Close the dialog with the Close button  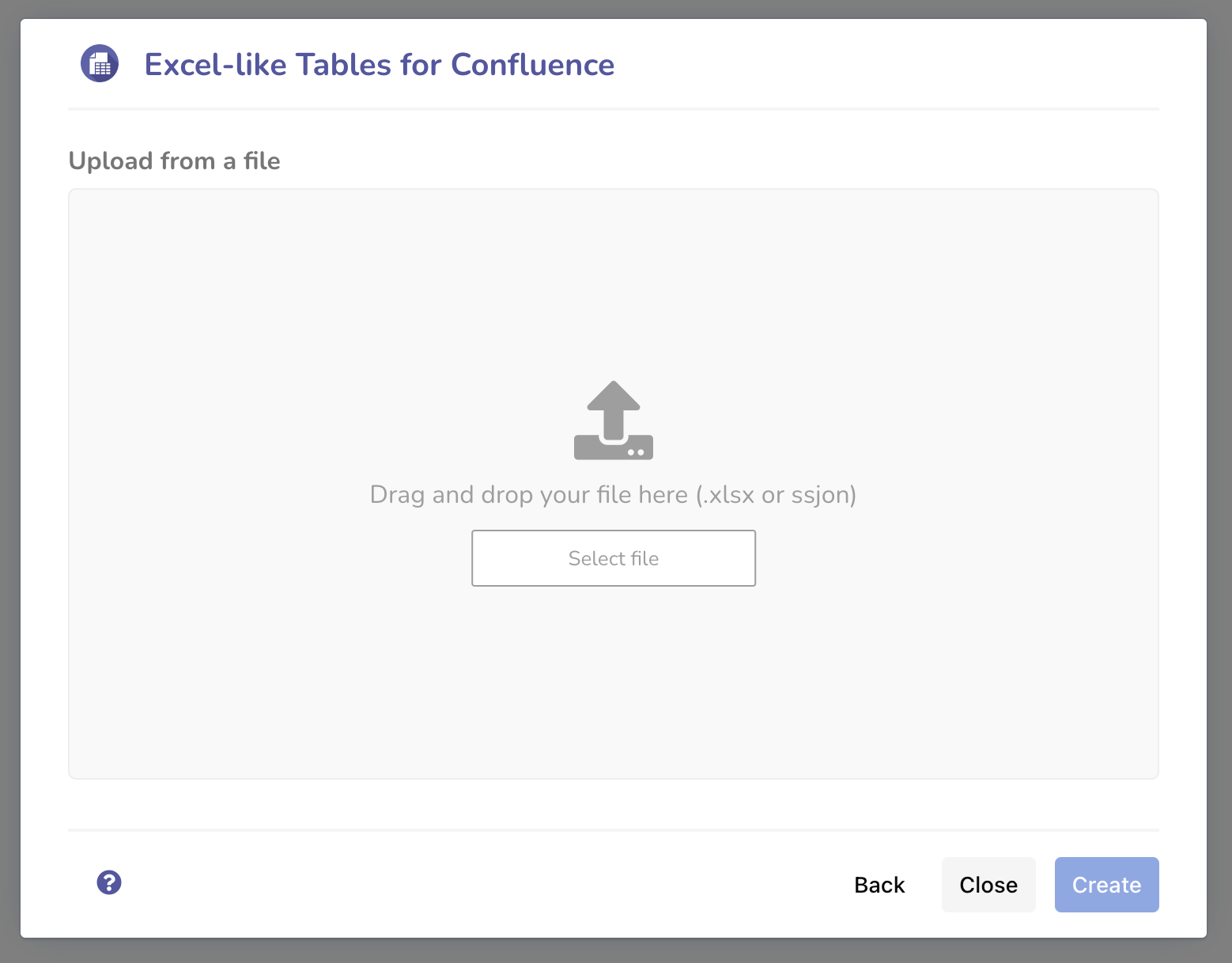(x=988, y=885)
